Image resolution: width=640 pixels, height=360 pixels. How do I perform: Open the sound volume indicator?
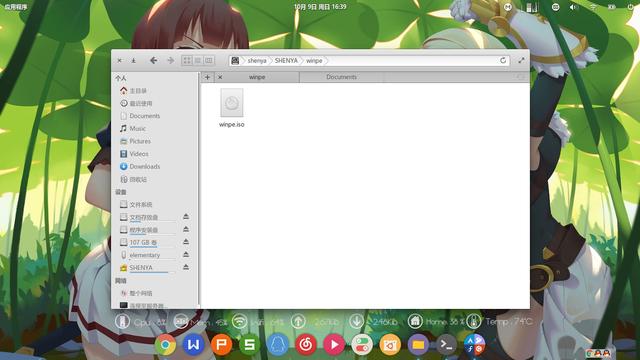click(574, 7)
